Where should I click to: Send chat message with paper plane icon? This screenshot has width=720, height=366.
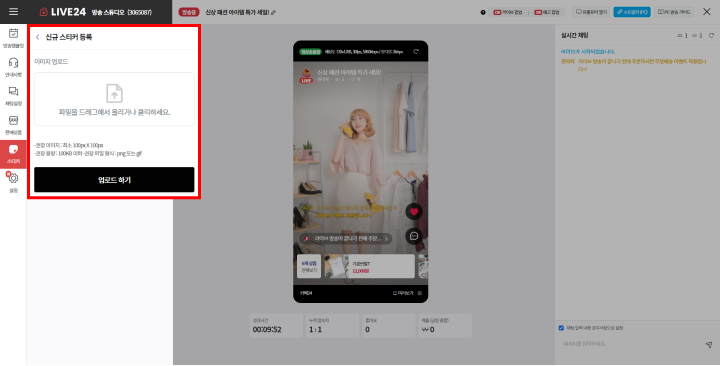click(x=709, y=344)
